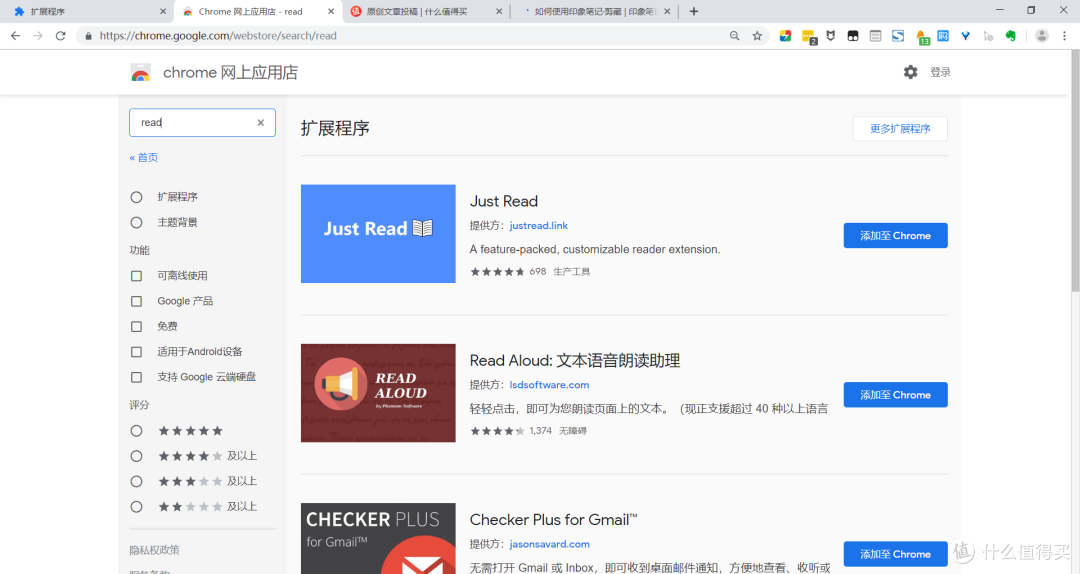Select three stars 及以上 rating filter
Viewport: 1080px width, 574px height.
click(x=136, y=482)
